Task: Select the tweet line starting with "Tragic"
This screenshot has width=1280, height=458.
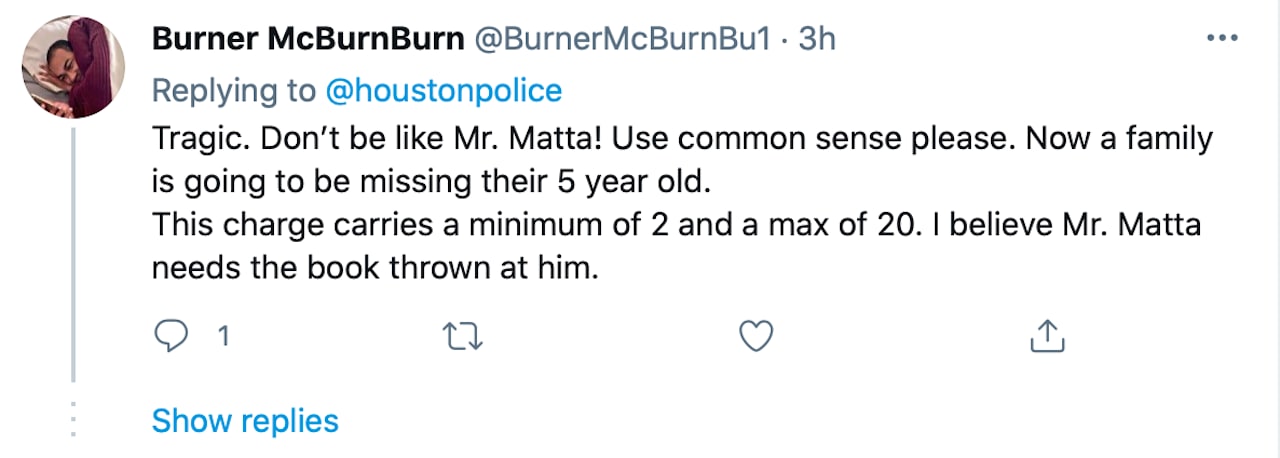Action: [x=680, y=141]
